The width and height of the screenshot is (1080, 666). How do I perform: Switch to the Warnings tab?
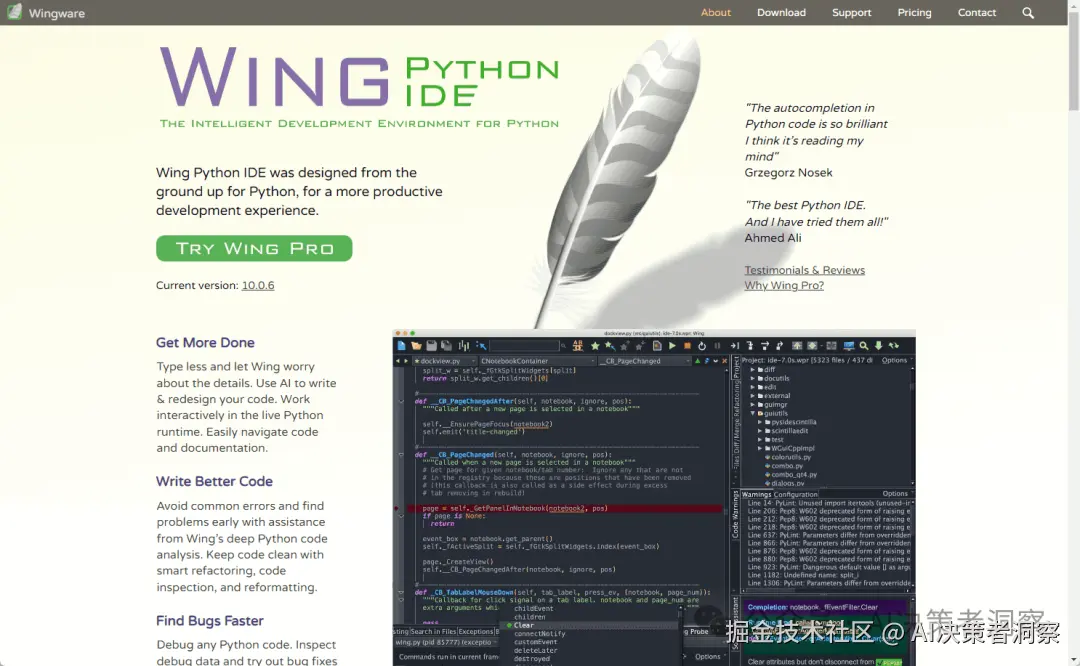[756, 495]
